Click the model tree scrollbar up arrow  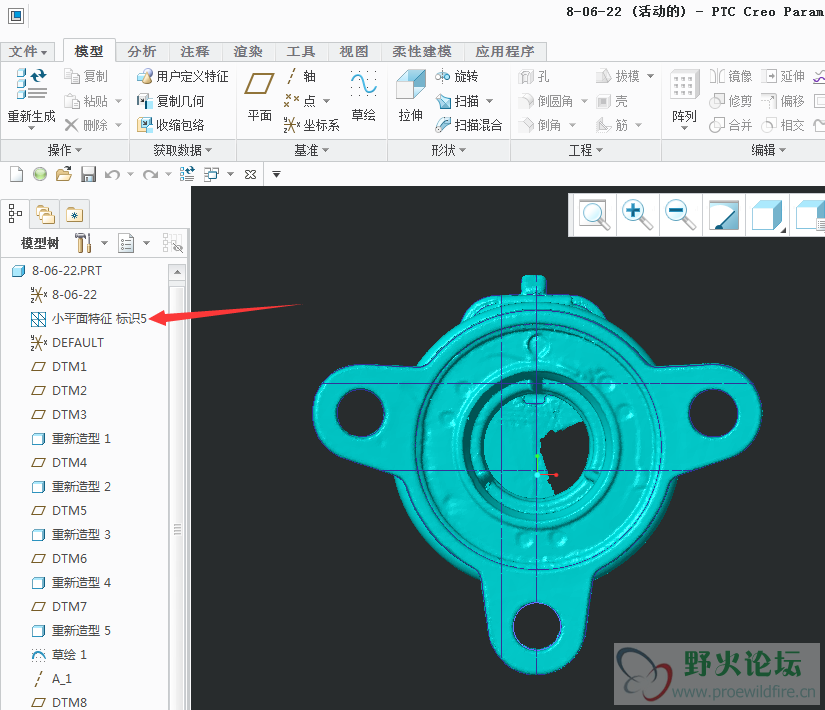[x=177, y=272]
